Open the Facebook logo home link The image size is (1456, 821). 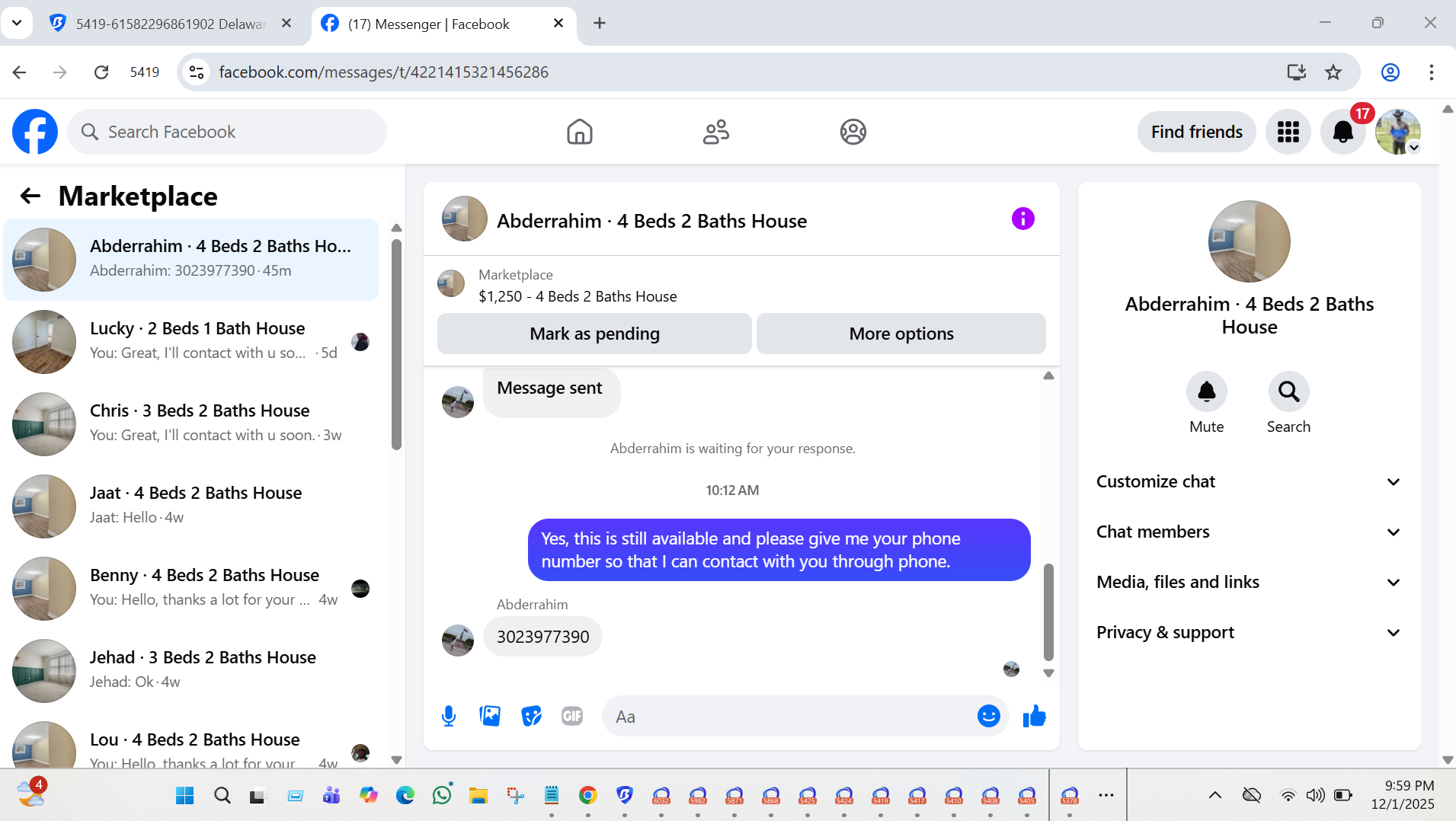click(x=35, y=132)
